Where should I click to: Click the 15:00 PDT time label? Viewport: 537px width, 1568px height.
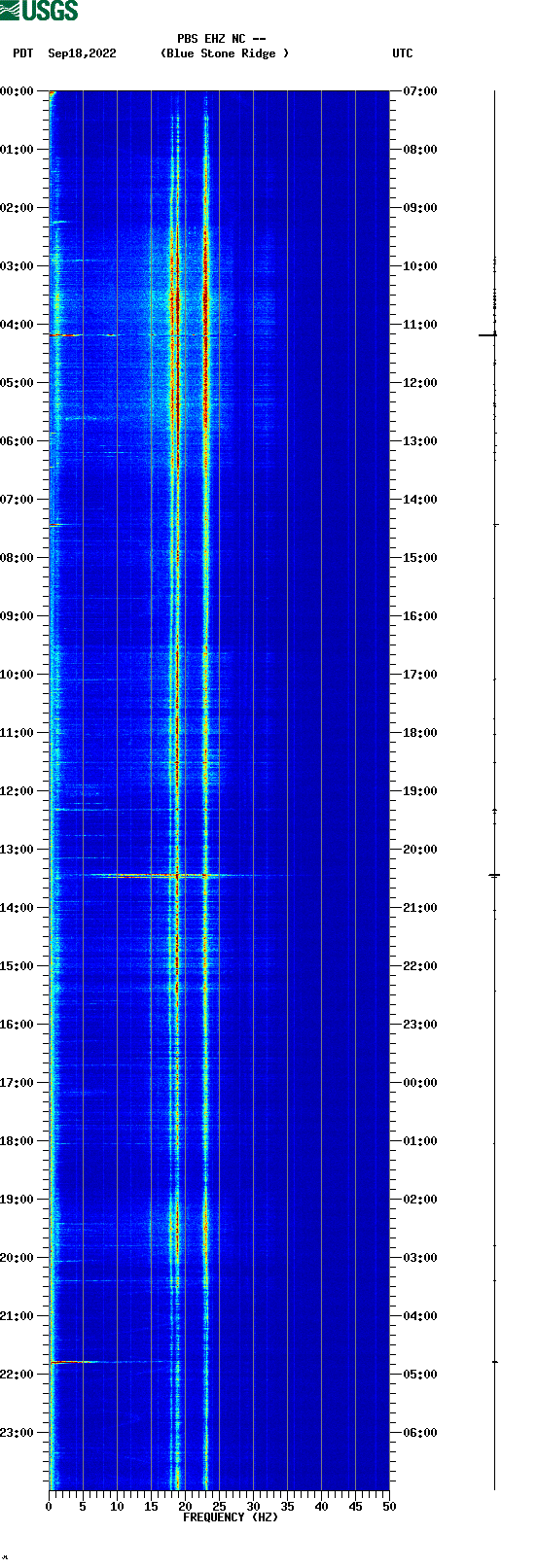pyautogui.click(x=18, y=966)
